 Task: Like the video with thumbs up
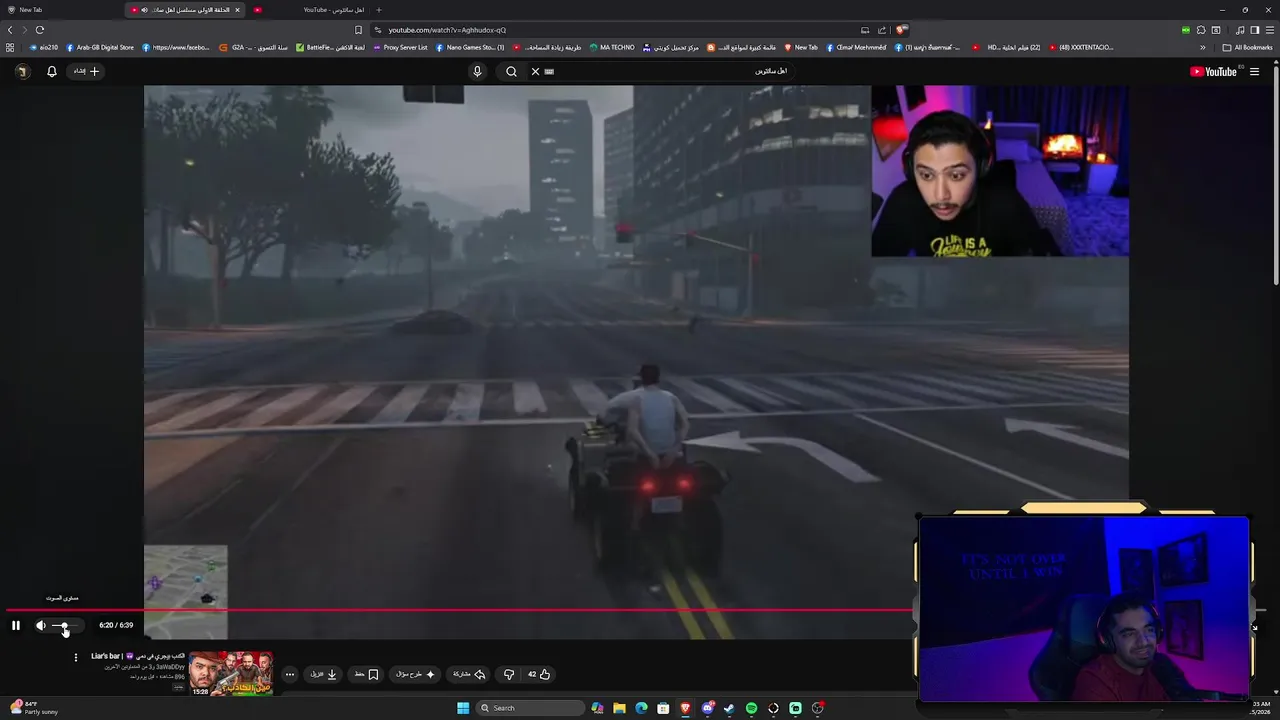tap(540, 674)
